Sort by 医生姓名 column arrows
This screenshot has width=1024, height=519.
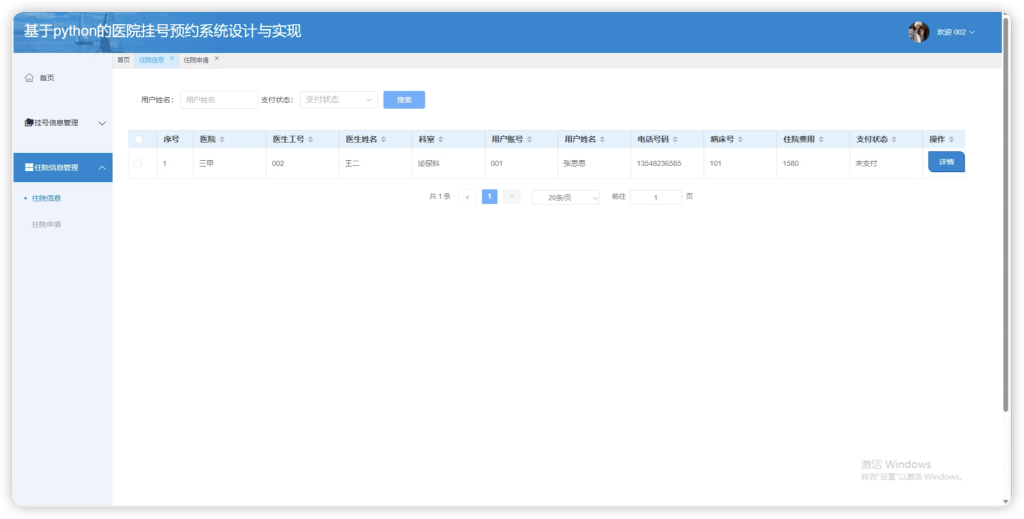(383, 140)
